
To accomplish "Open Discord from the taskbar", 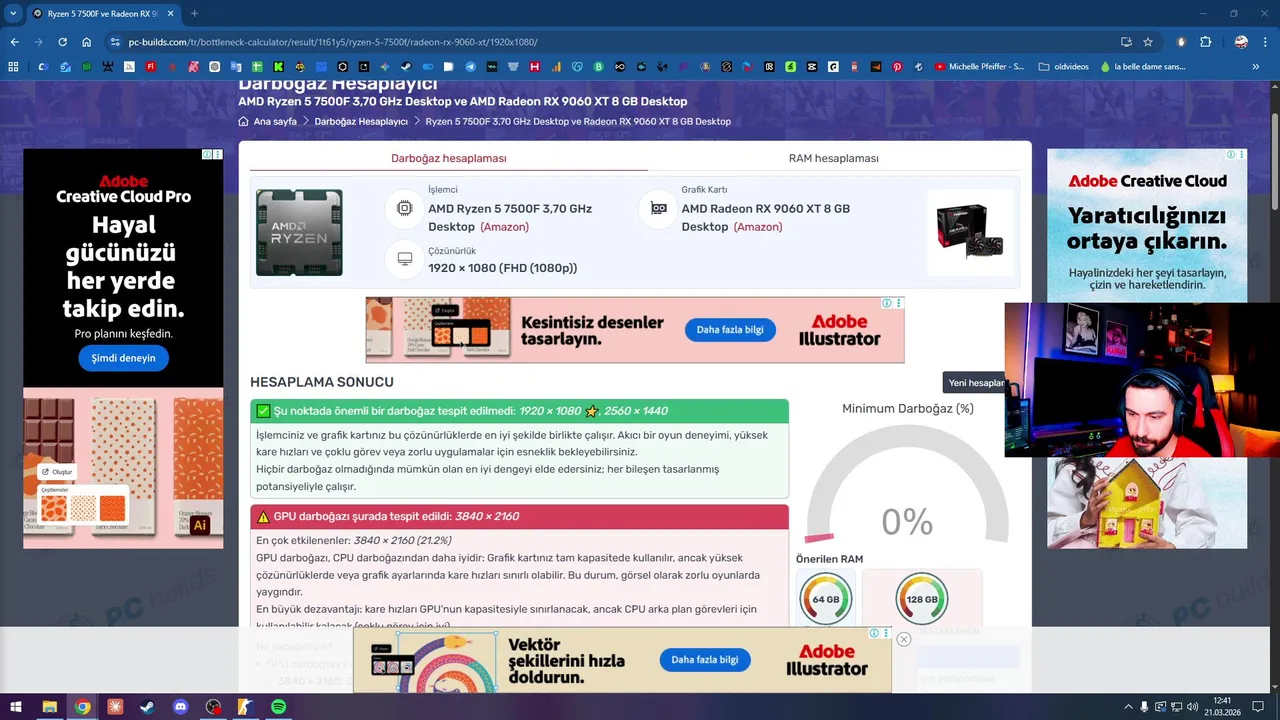I will 180,707.
